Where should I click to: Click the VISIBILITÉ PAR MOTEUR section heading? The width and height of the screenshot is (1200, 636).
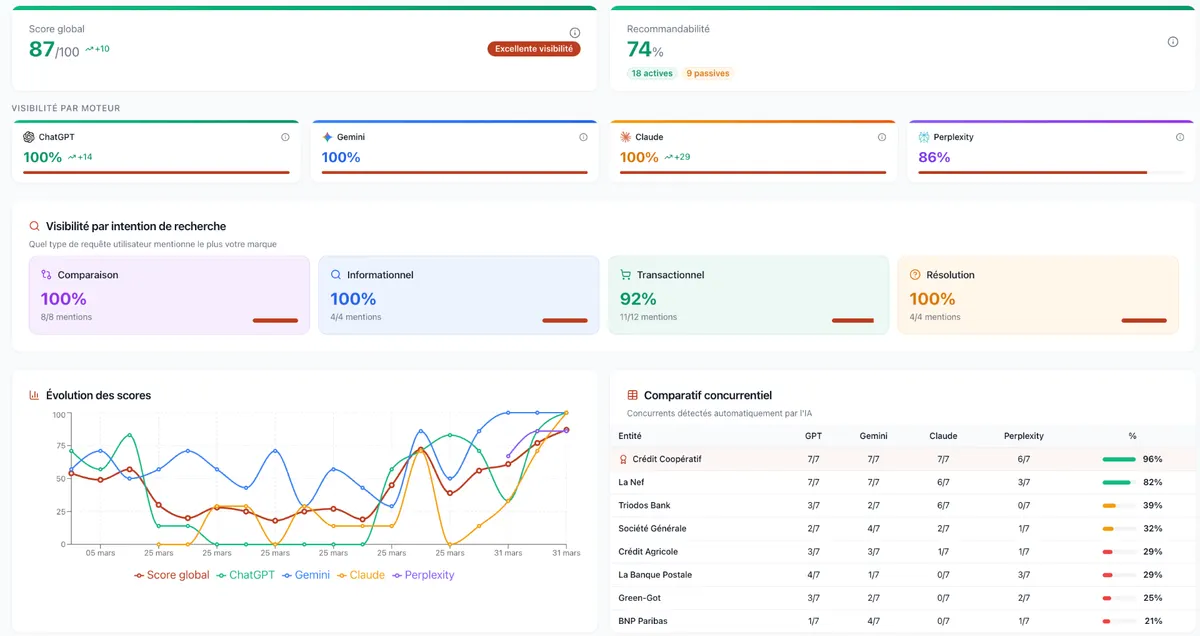[x=66, y=108]
